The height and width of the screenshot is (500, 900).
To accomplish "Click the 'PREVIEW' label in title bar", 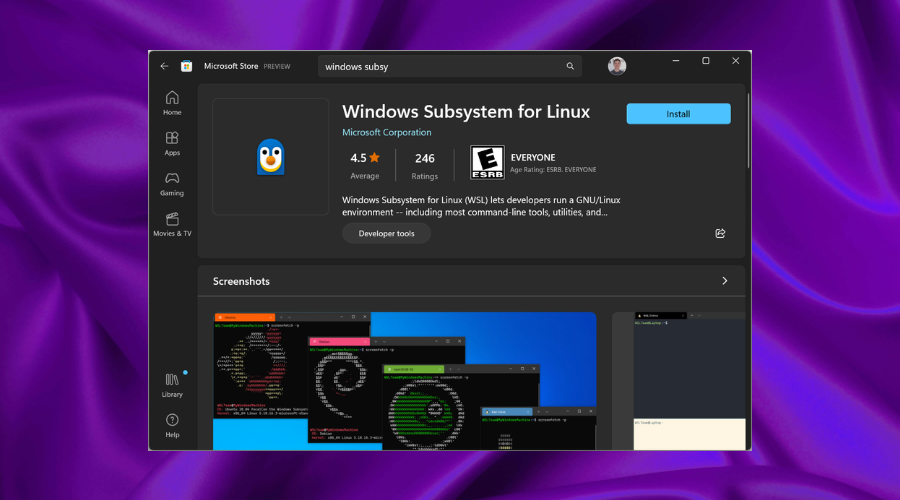I will point(277,67).
